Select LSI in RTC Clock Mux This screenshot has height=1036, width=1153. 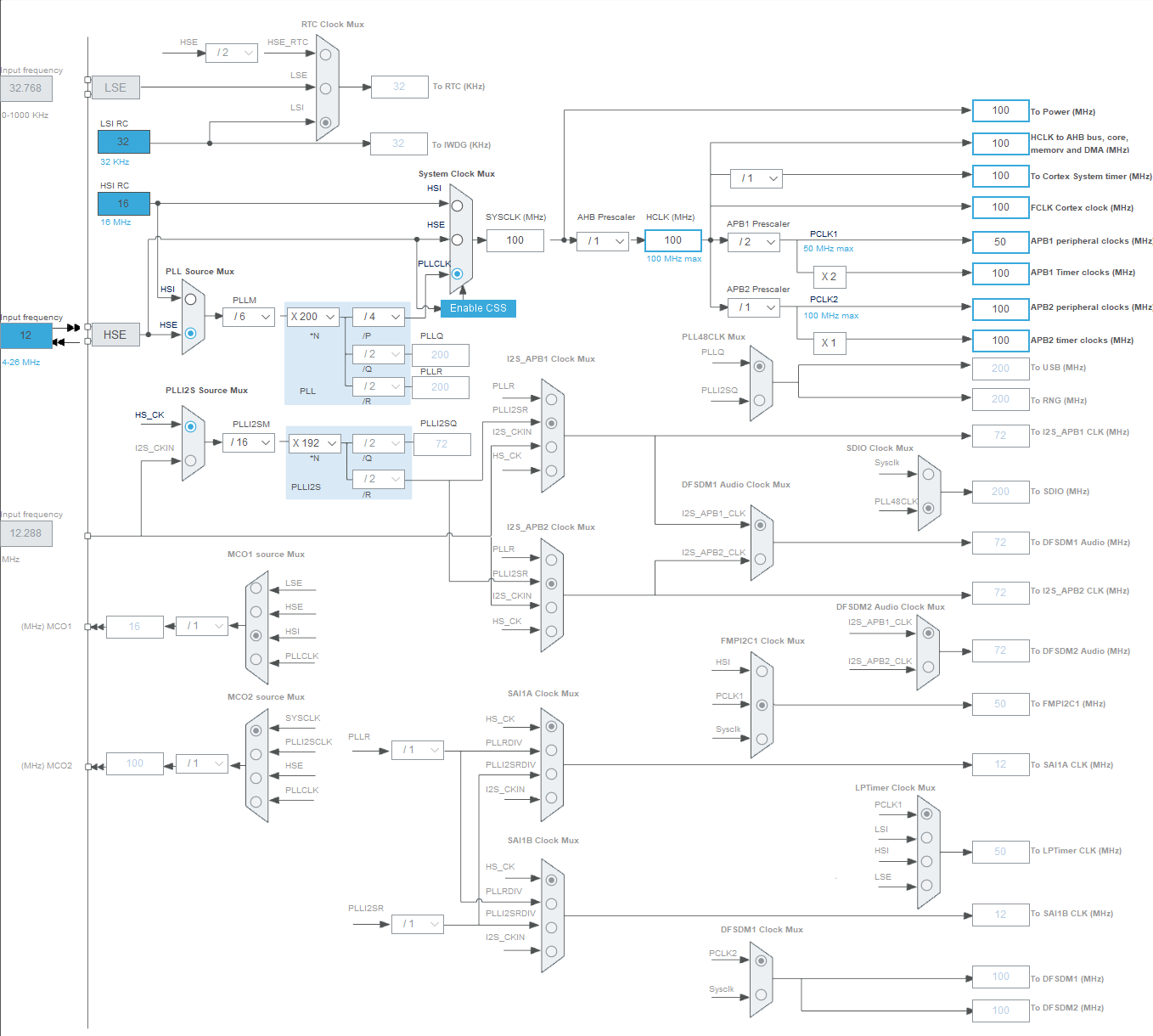[x=325, y=121]
